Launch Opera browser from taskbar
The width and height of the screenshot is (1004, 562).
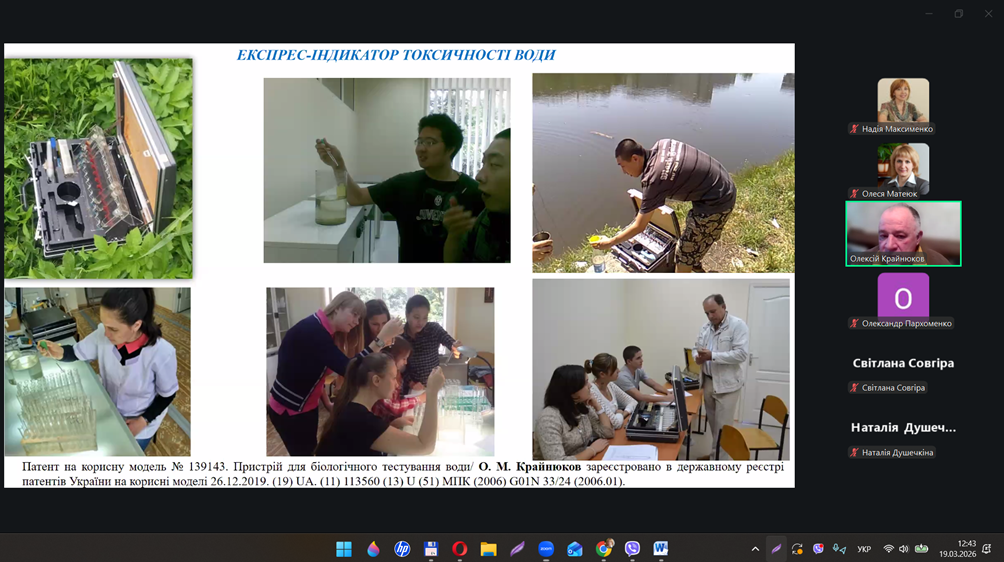point(460,548)
